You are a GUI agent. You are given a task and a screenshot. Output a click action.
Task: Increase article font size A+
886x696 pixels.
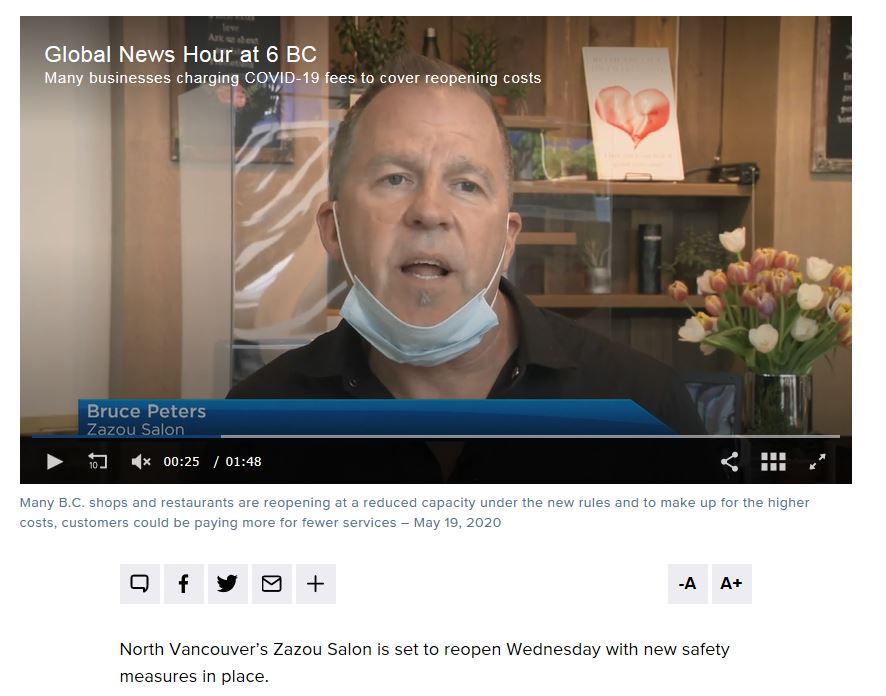(x=731, y=583)
